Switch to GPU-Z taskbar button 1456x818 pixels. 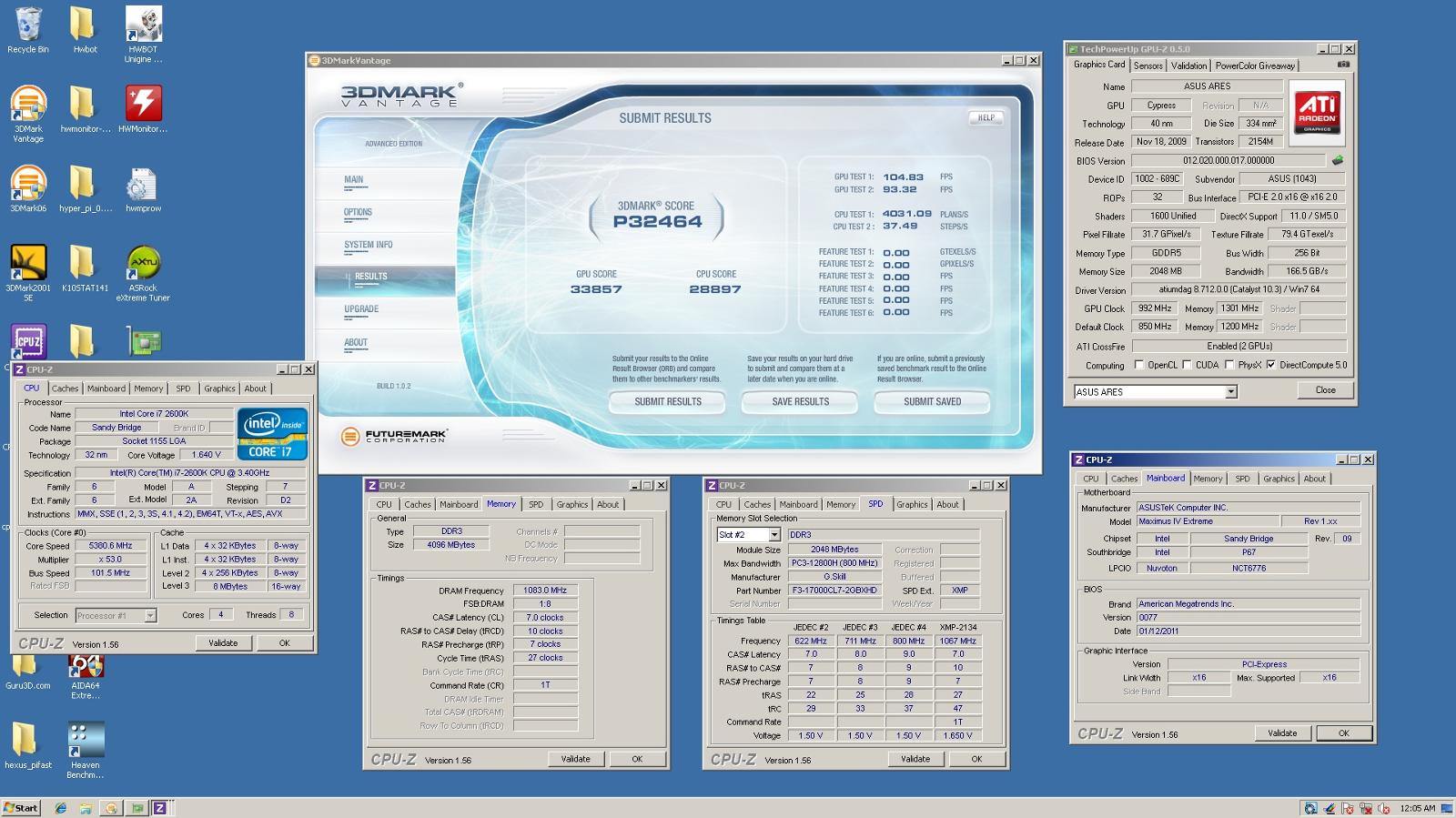pyautogui.click(x=136, y=808)
